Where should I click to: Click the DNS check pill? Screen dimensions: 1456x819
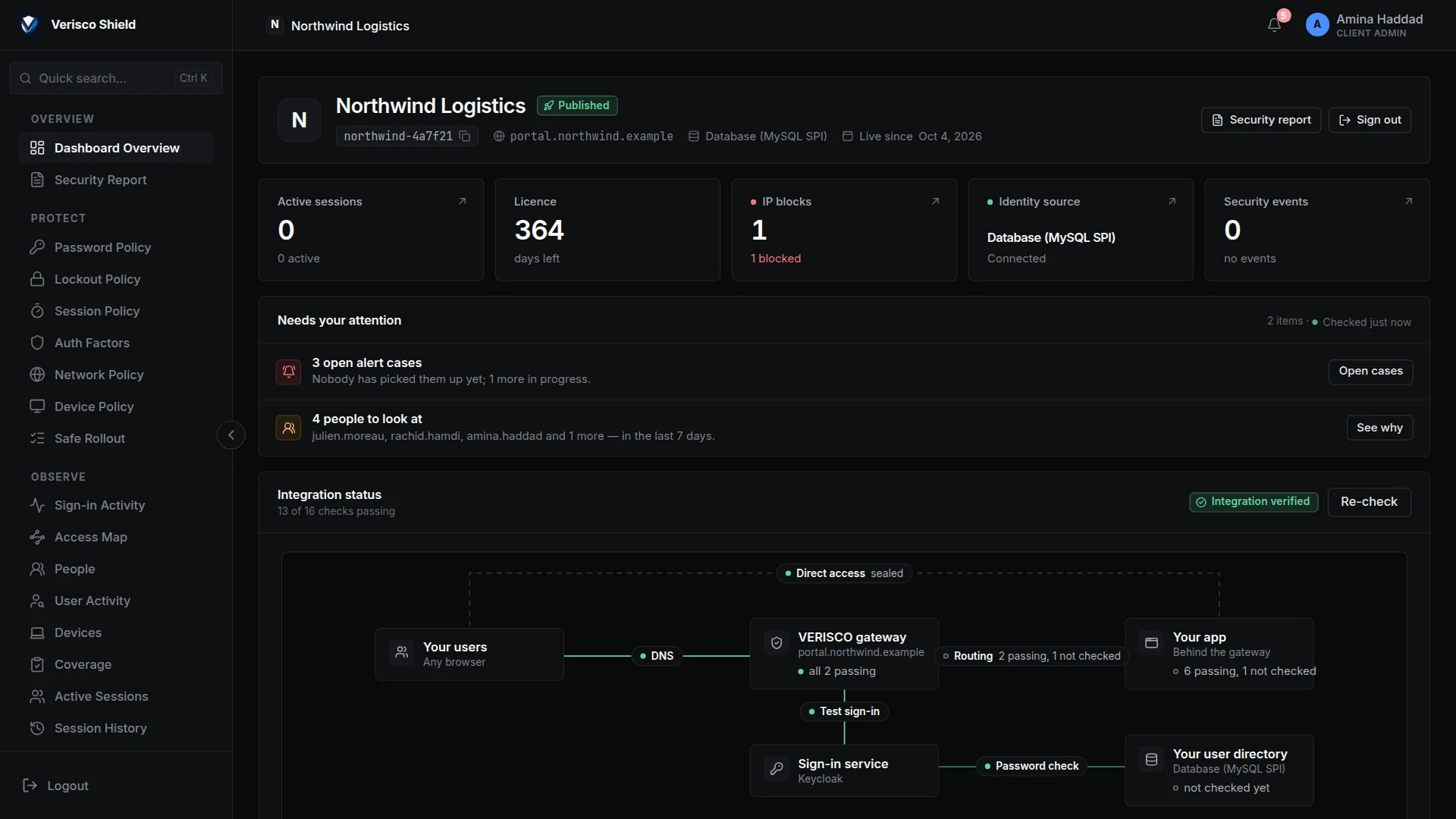coord(657,656)
